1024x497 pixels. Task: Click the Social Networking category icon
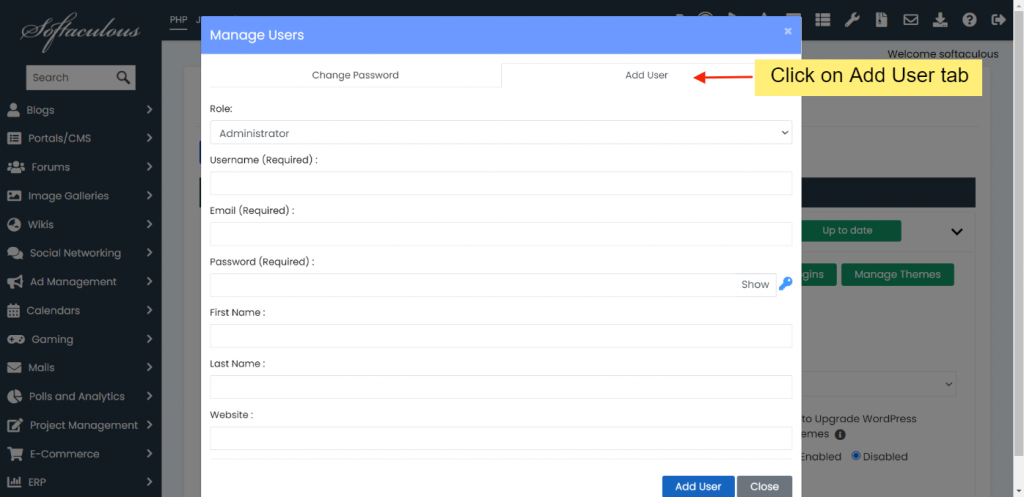point(15,253)
